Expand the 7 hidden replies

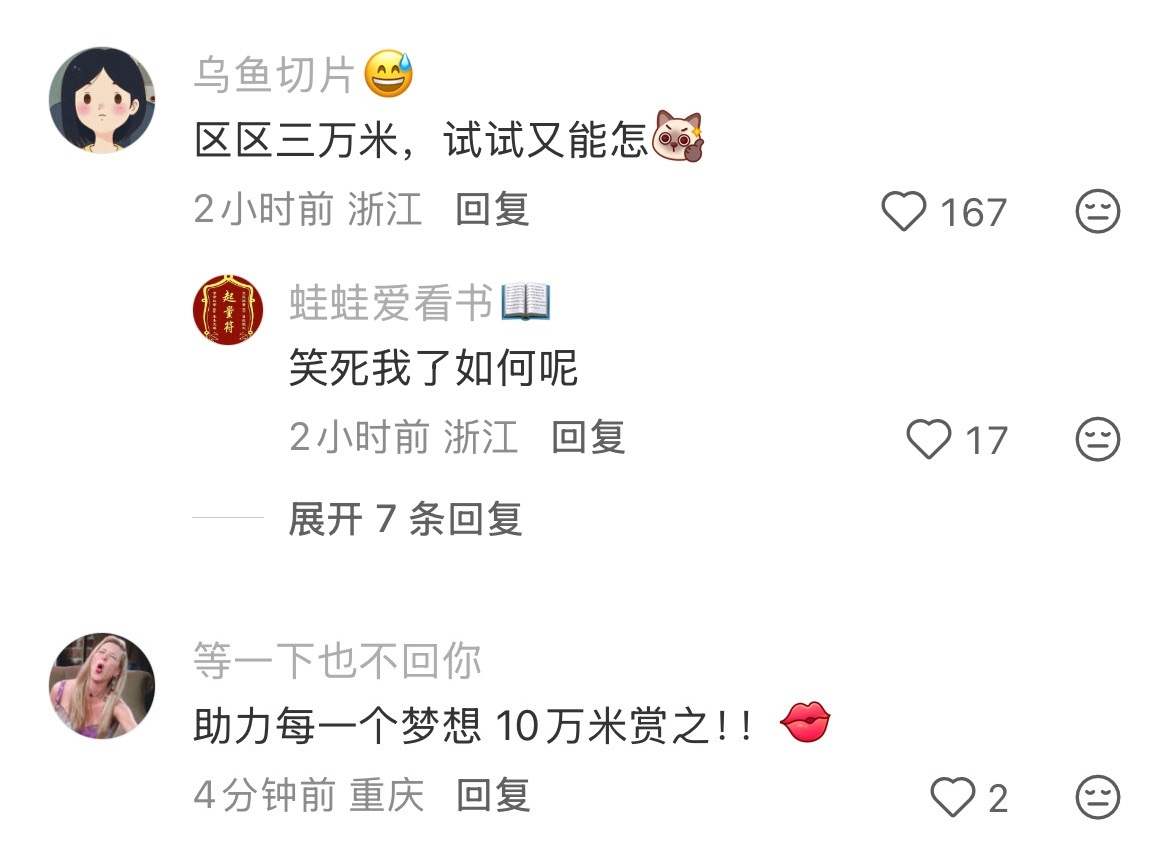click(x=404, y=518)
